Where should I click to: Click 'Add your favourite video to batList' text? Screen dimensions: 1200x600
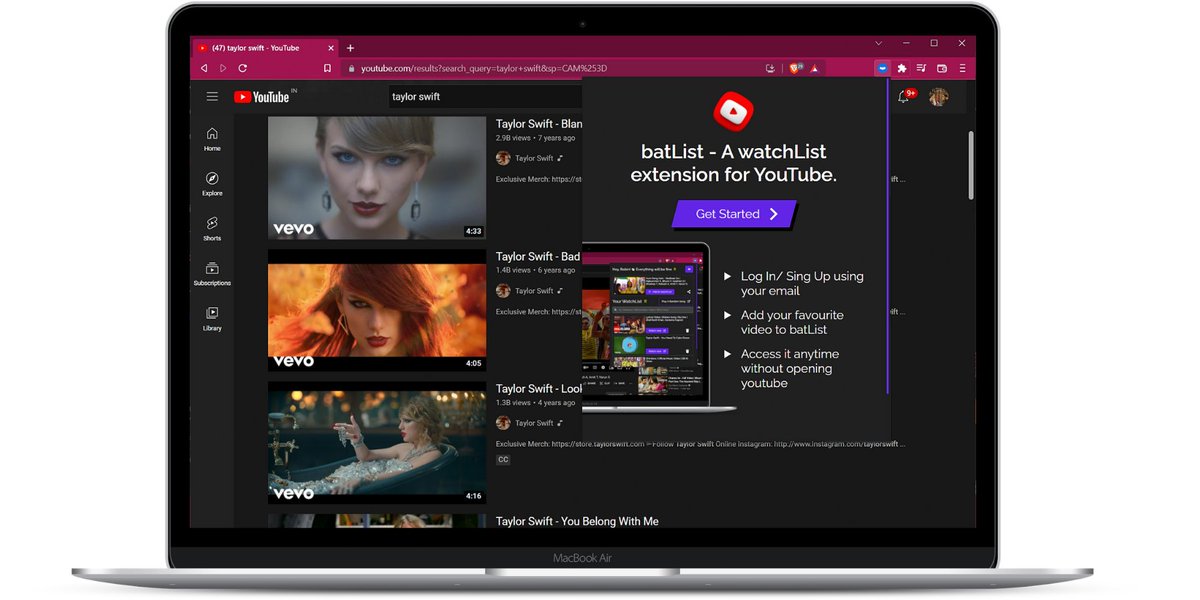792,322
